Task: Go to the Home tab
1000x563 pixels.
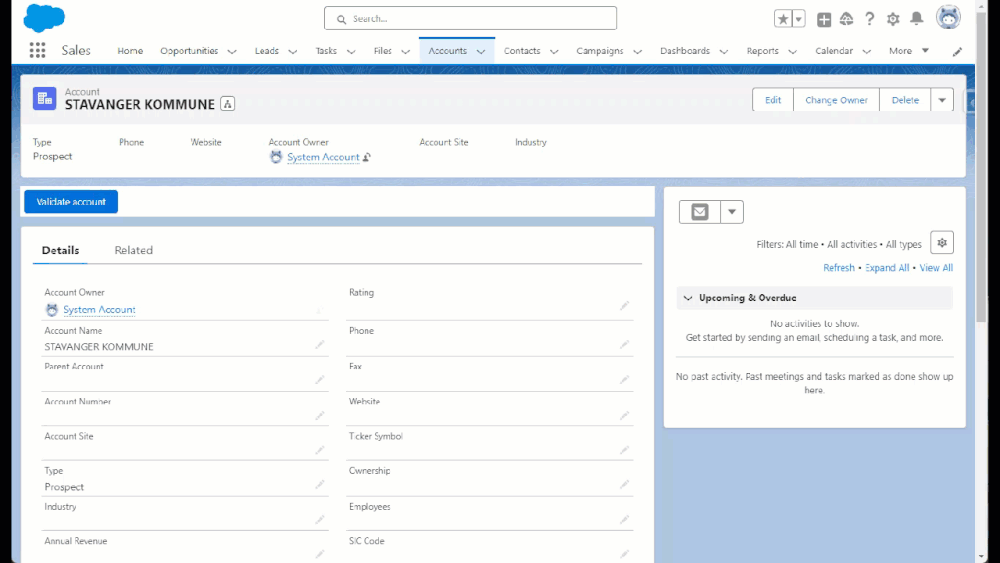Action: click(x=130, y=50)
